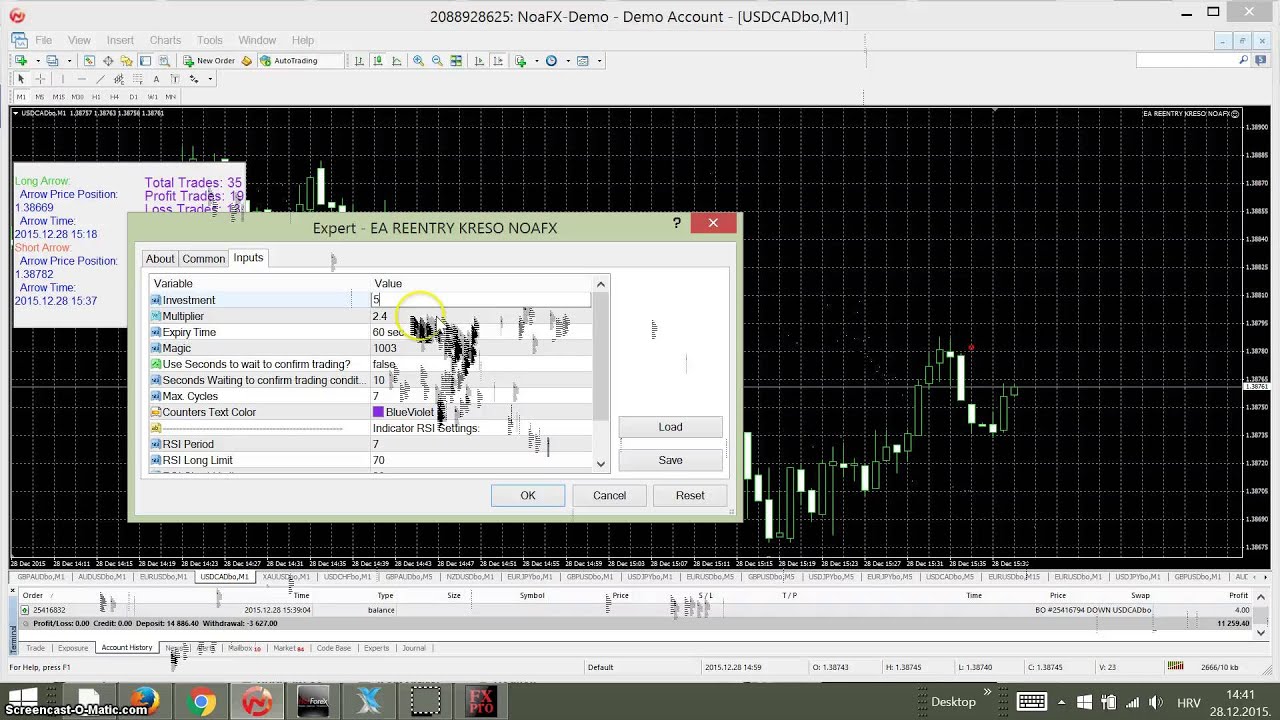
Task: Switch timeframe to W1
Action: point(152,97)
